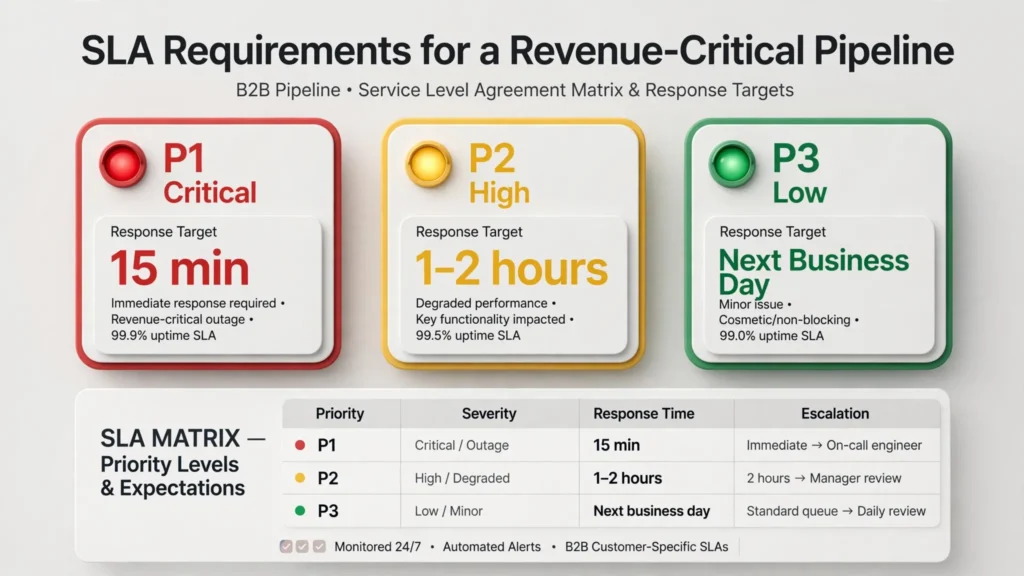Click the green dot in P3 table row

coord(300,511)
